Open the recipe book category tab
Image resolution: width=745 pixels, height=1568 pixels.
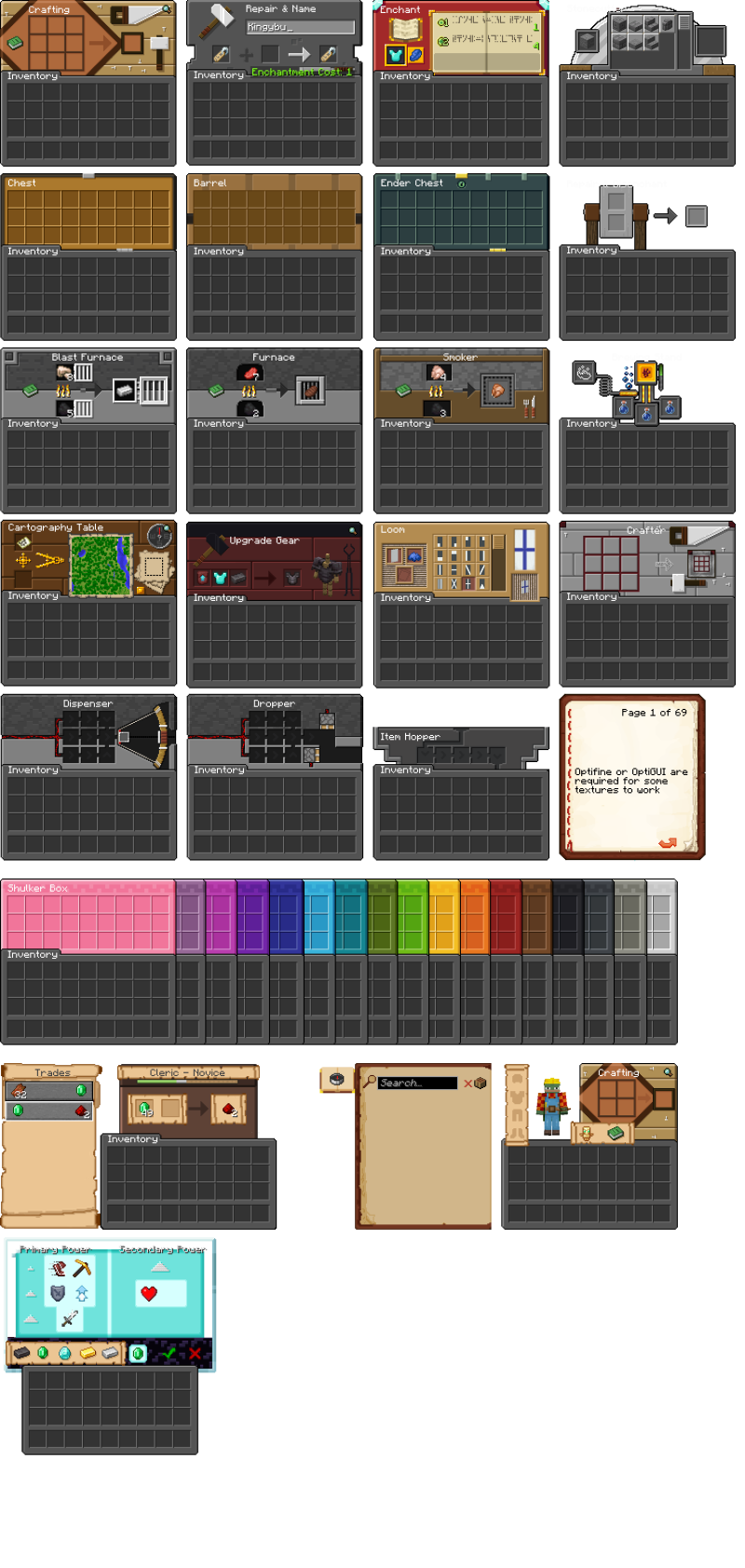337,1079
